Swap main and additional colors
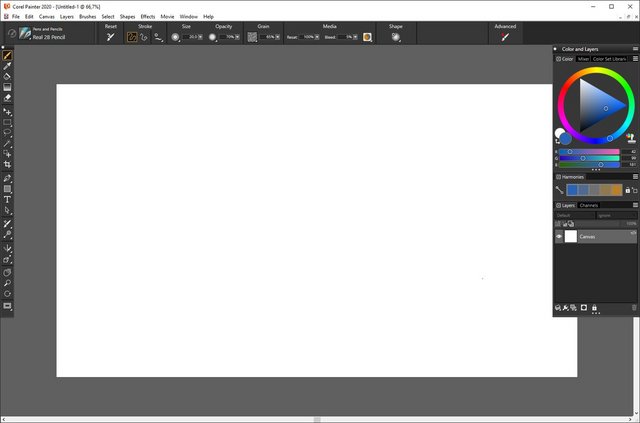Screen dimensions: 640x423 pyautogui.click(x=558, y=141)
